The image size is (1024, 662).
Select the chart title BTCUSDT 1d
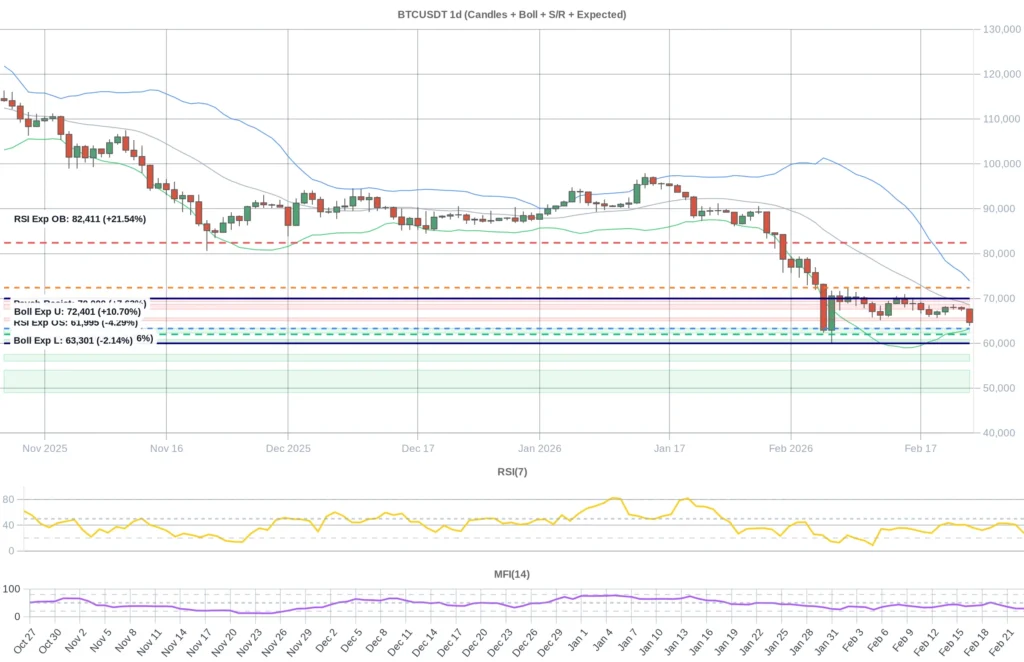(x=512, y=14)
